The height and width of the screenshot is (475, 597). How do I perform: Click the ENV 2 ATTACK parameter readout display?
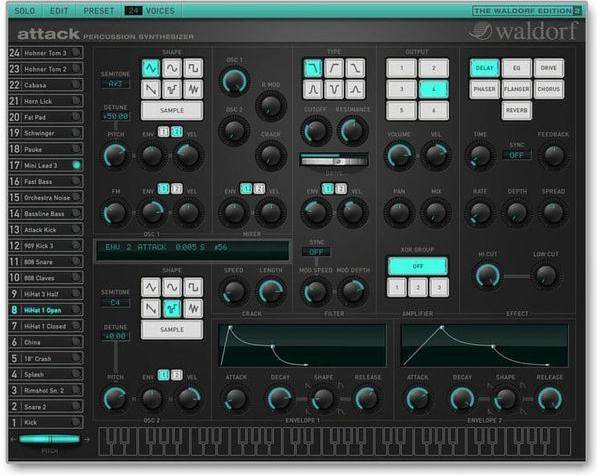(x=193, y=250)
